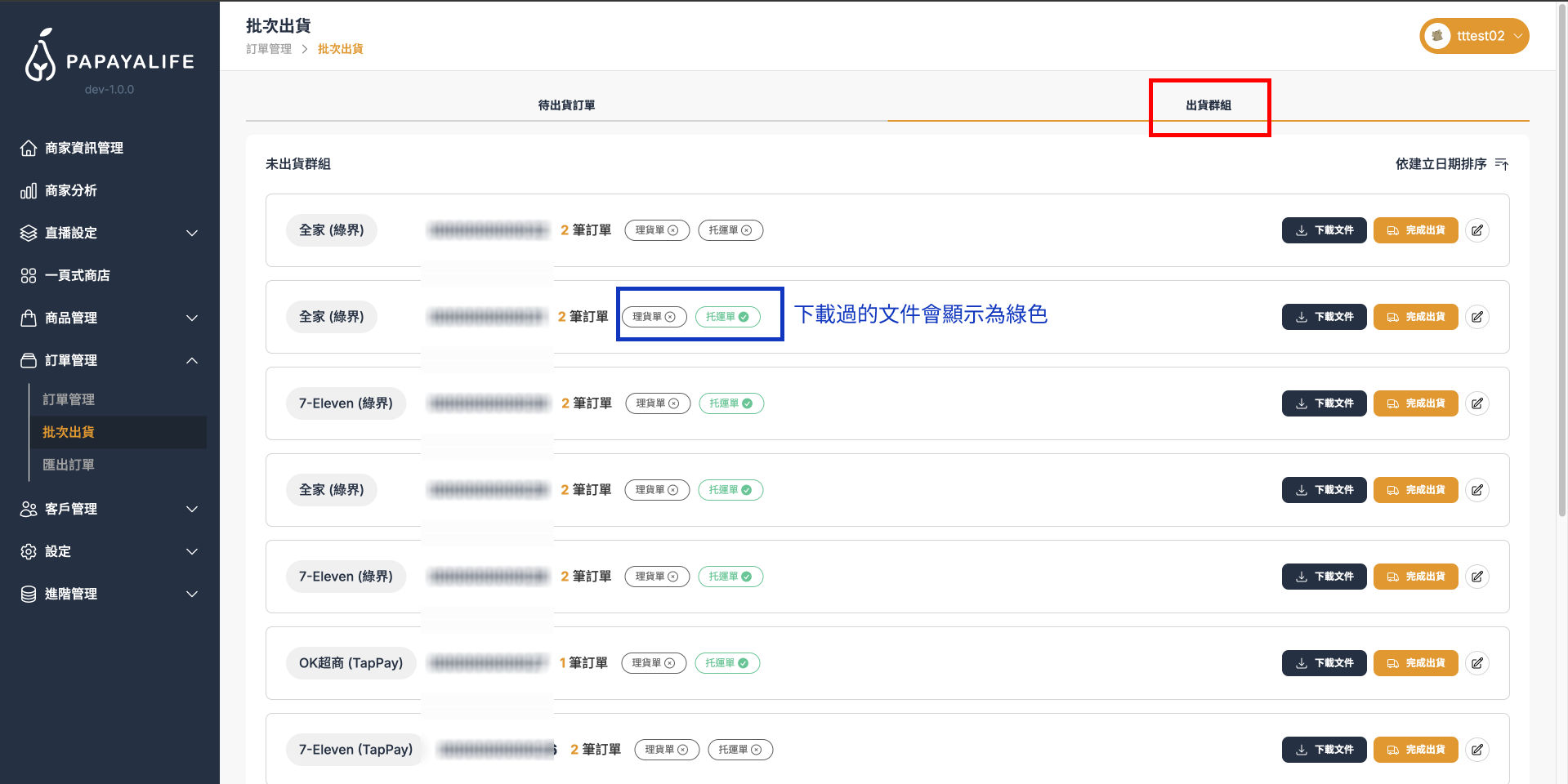Open the tttest02 user dropdown

(1474, 36)
